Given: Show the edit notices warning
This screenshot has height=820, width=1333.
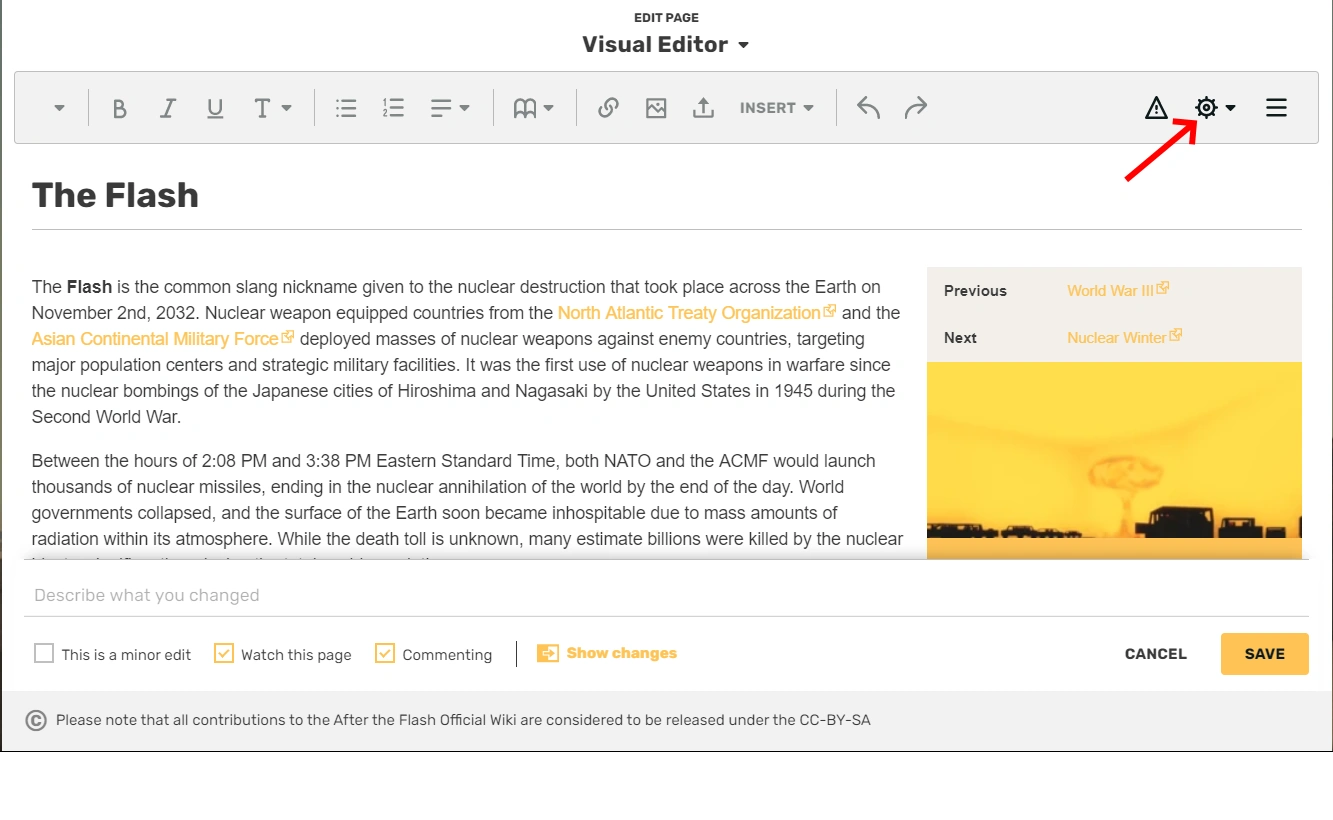Looking at the screenshot, I should pos(1156,108).
